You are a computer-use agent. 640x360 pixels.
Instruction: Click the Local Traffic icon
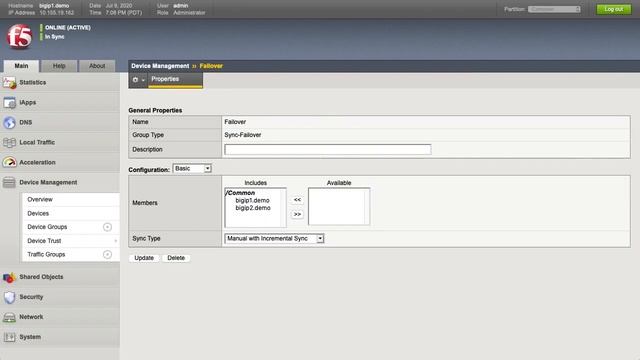pos(9,142)
